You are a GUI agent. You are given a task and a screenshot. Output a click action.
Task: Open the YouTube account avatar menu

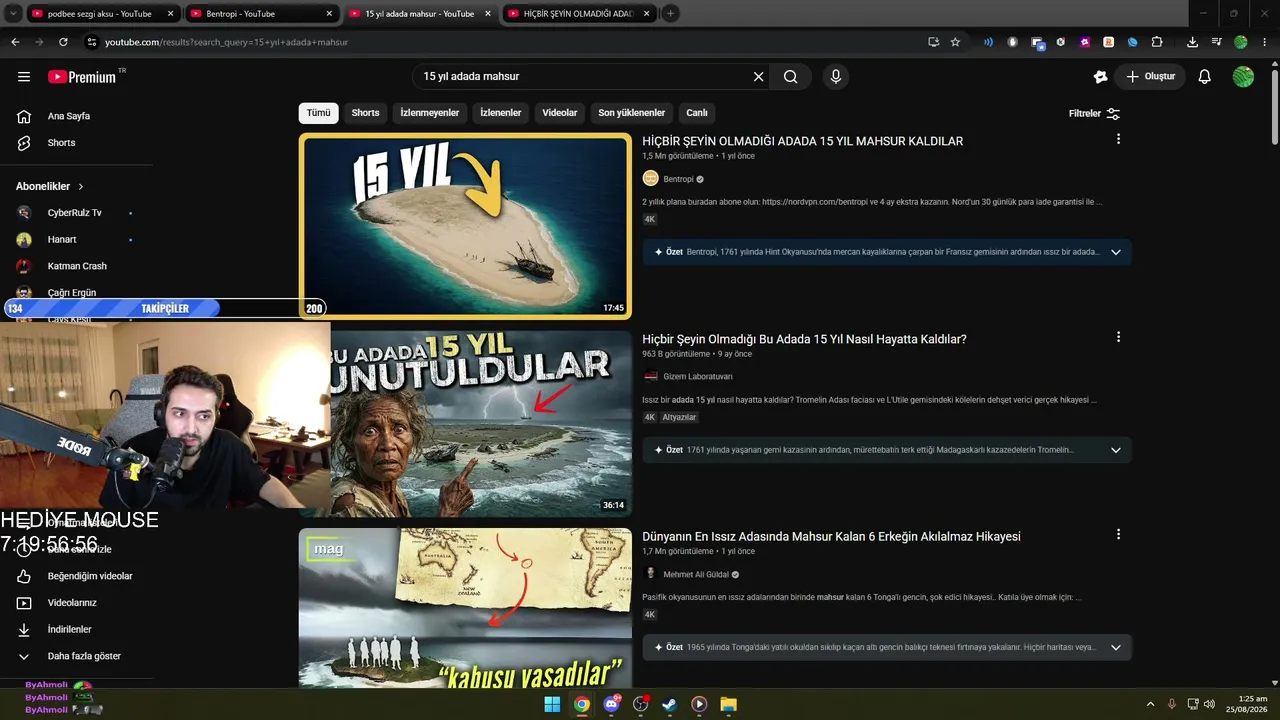coord(1243,77)
